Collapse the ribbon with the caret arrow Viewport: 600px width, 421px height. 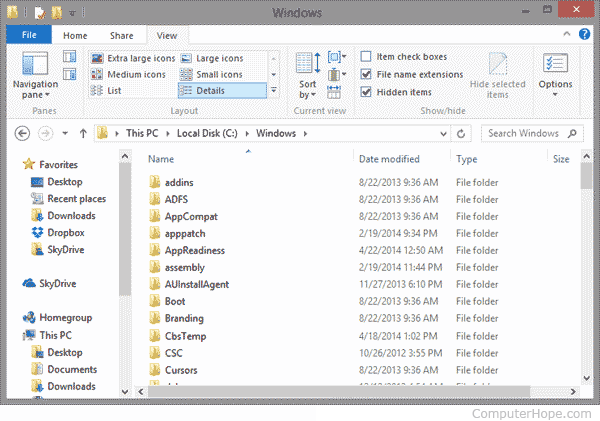point(567,34)
